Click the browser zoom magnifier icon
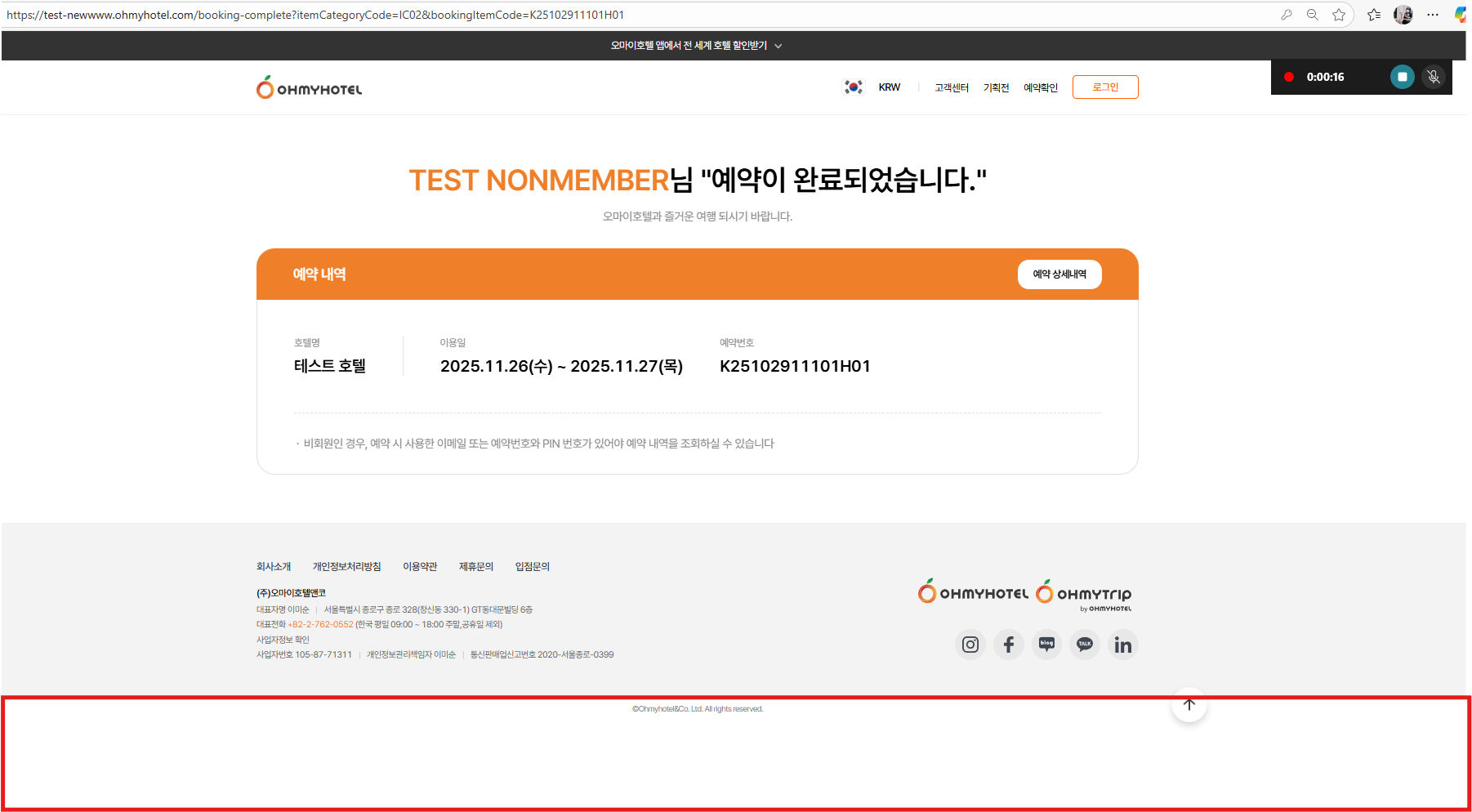This screenshot has height=812, width=1472. pos(1313,15)
